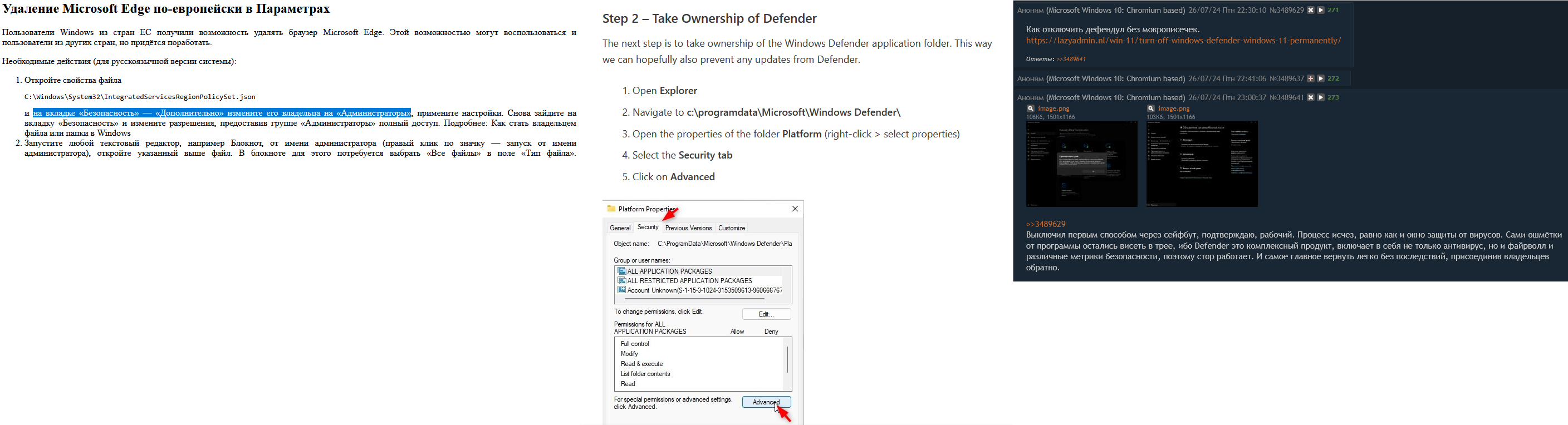Image resolution: width=1568 pixels, height=425 pixels.
Task: Click the timestamp 26/07/24 Птн 23:00:37
Action: click(x=1227, y=97)
